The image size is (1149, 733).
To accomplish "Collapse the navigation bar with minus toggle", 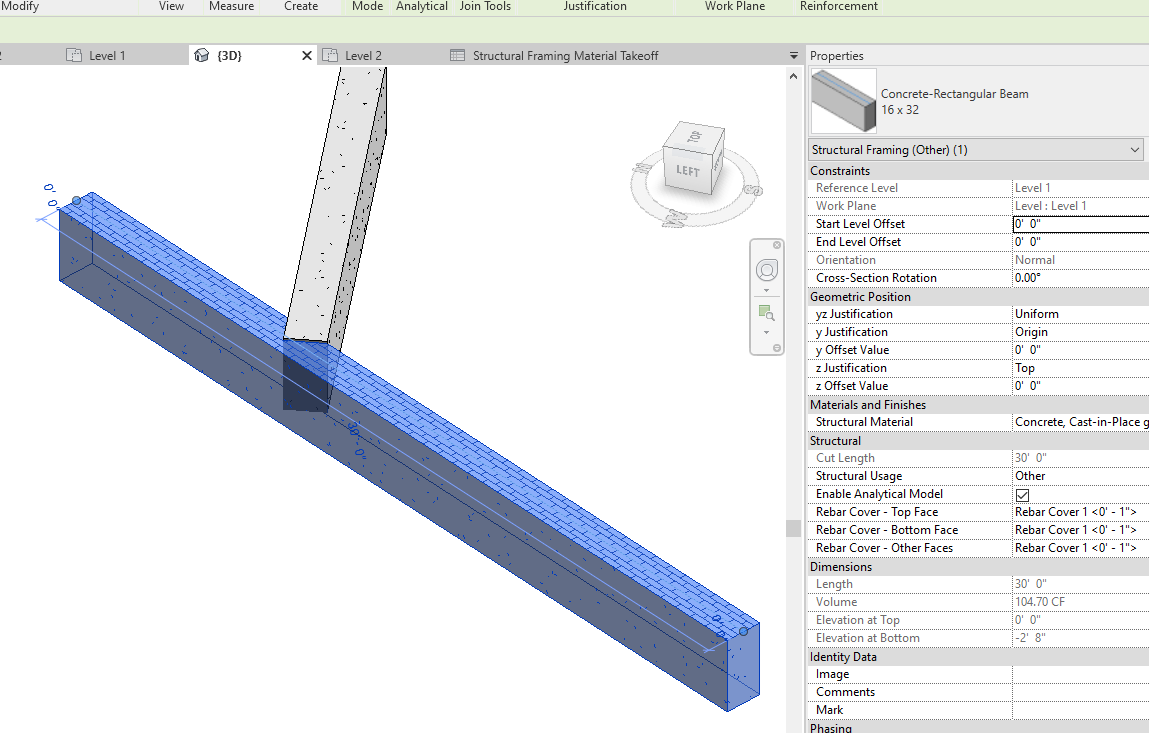I will pos(777,346).
